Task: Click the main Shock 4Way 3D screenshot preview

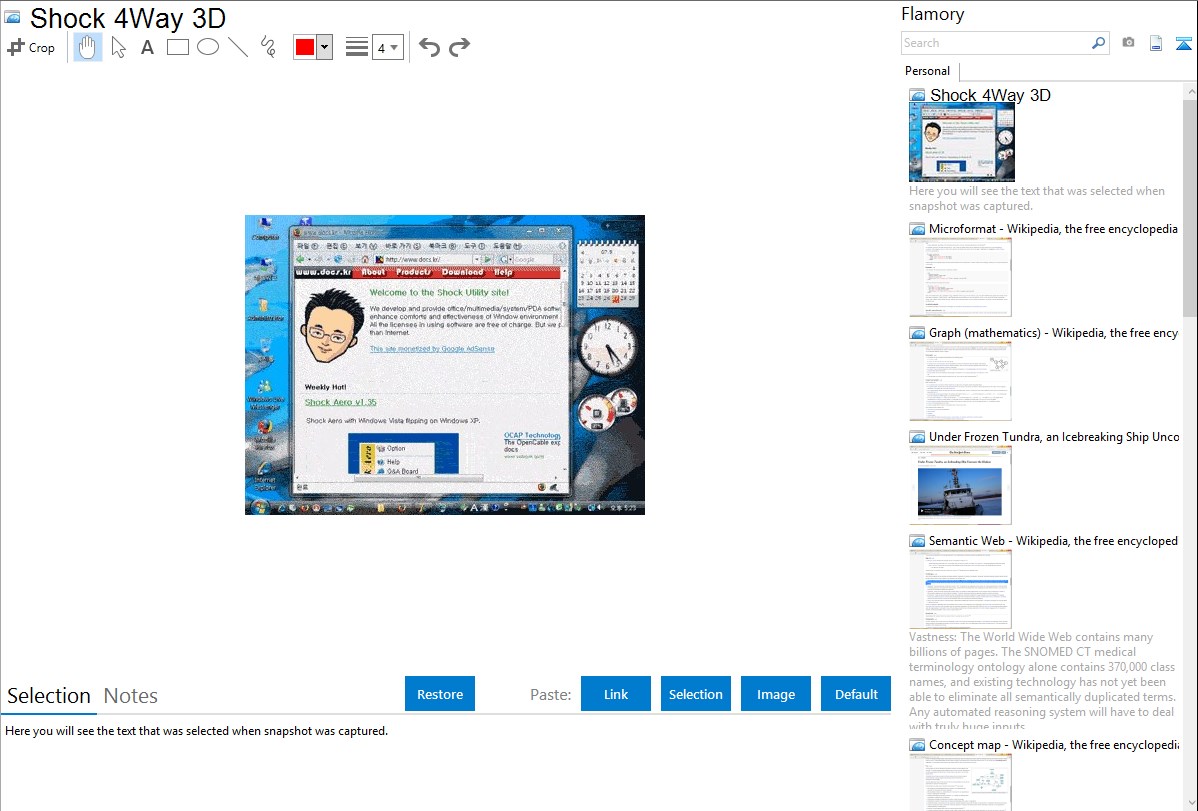Action: pos(445,365)
